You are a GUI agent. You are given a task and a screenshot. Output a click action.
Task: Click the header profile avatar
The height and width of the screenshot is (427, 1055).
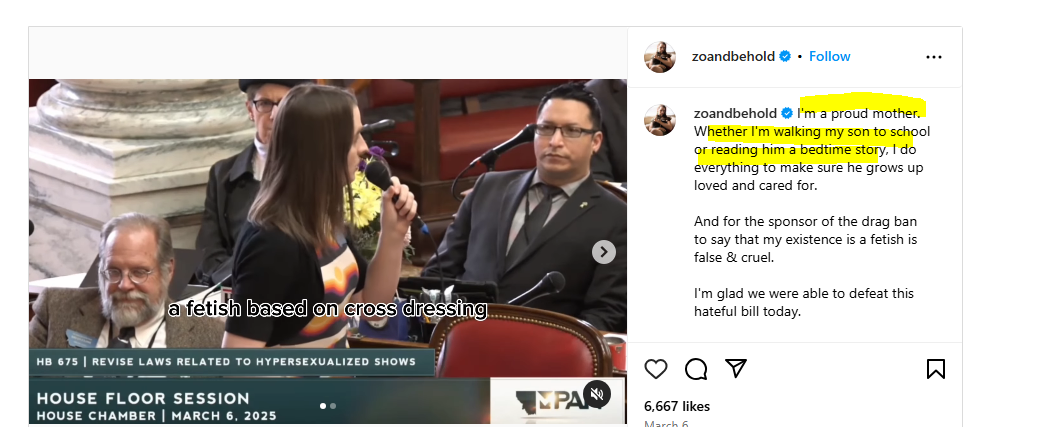659,57
